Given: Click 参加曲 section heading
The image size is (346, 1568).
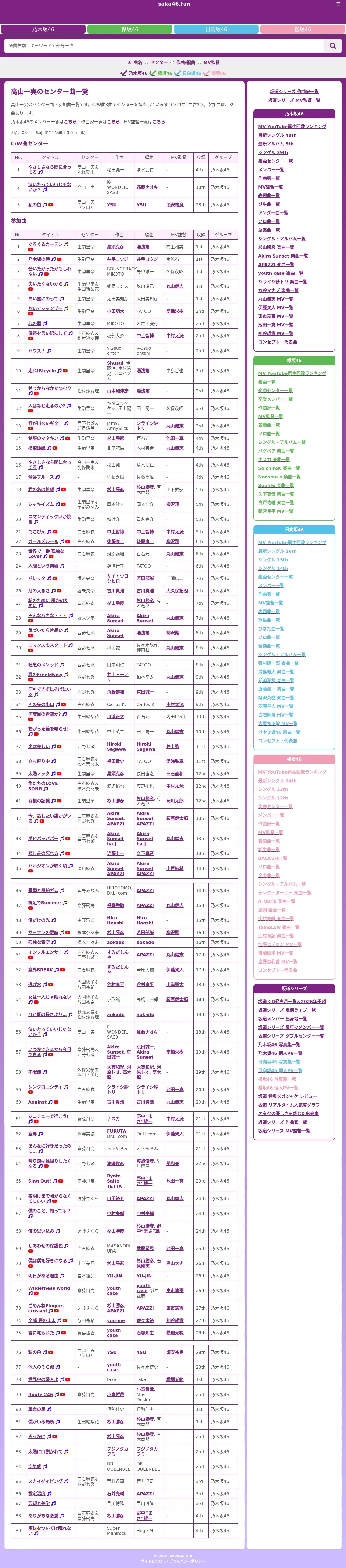Looking at the screenshot, I should coord(18,221).
